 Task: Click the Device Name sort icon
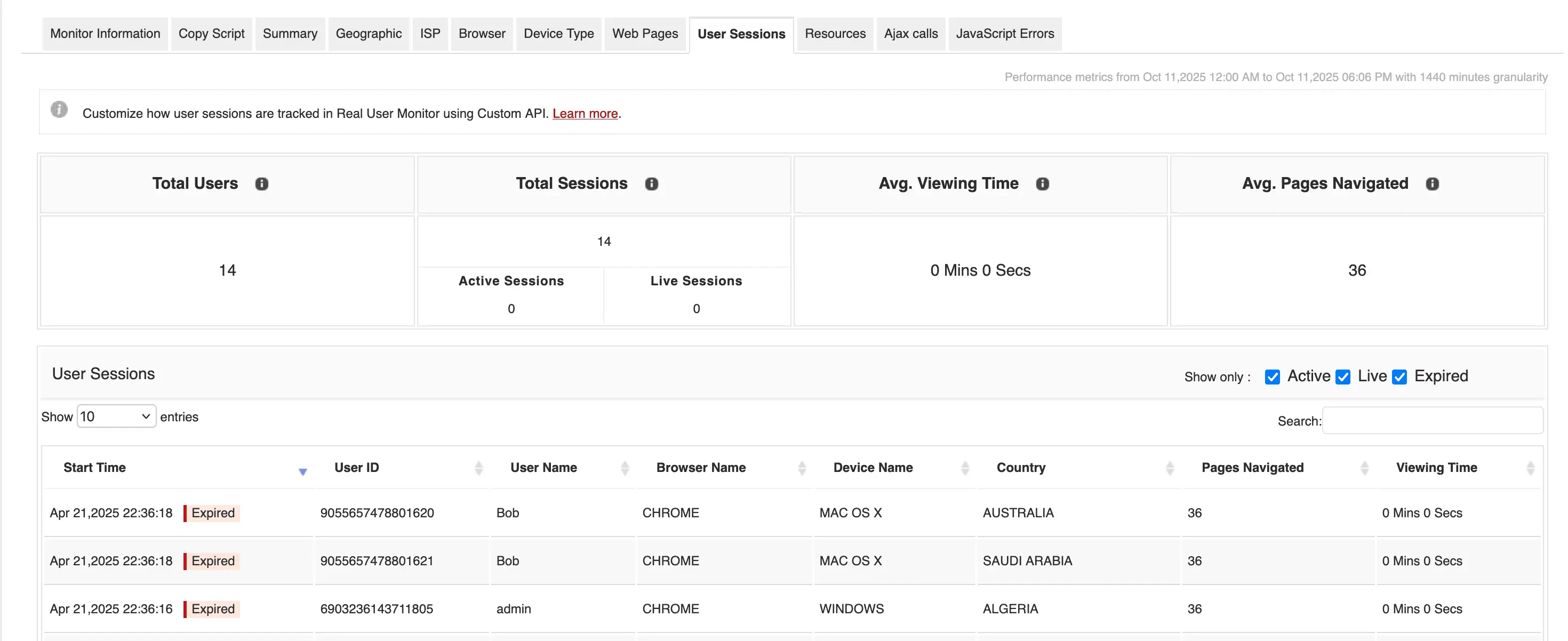point(965,468)
